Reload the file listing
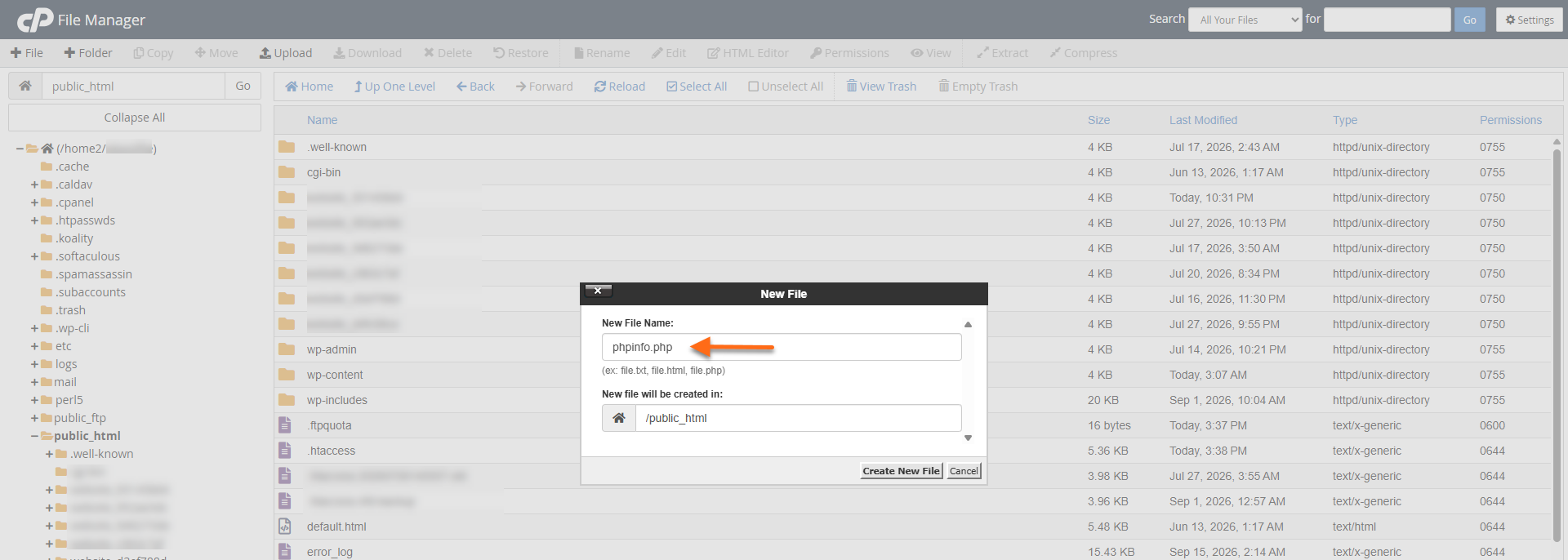This screenshot has height=560, width=1568. (620, 87)
